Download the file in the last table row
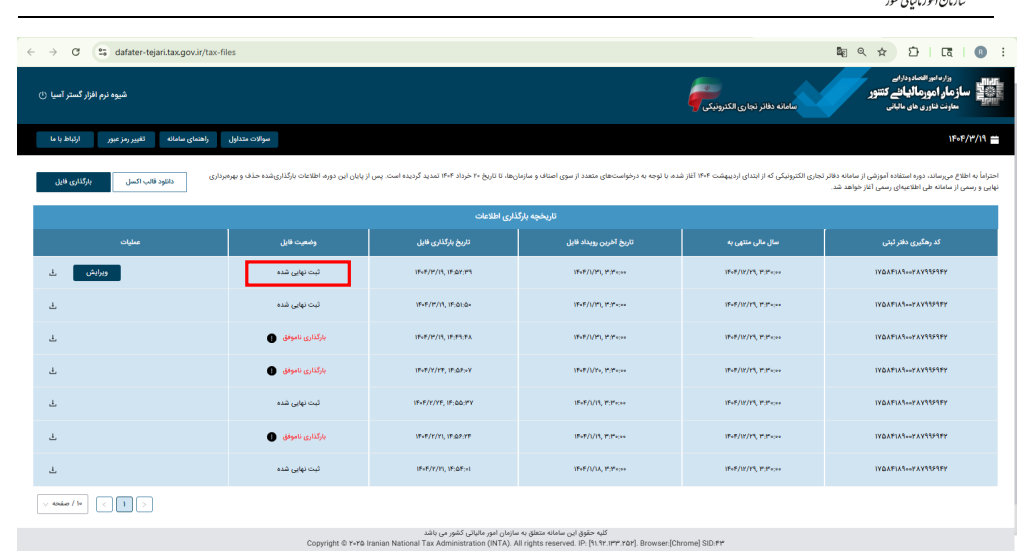 53,470
